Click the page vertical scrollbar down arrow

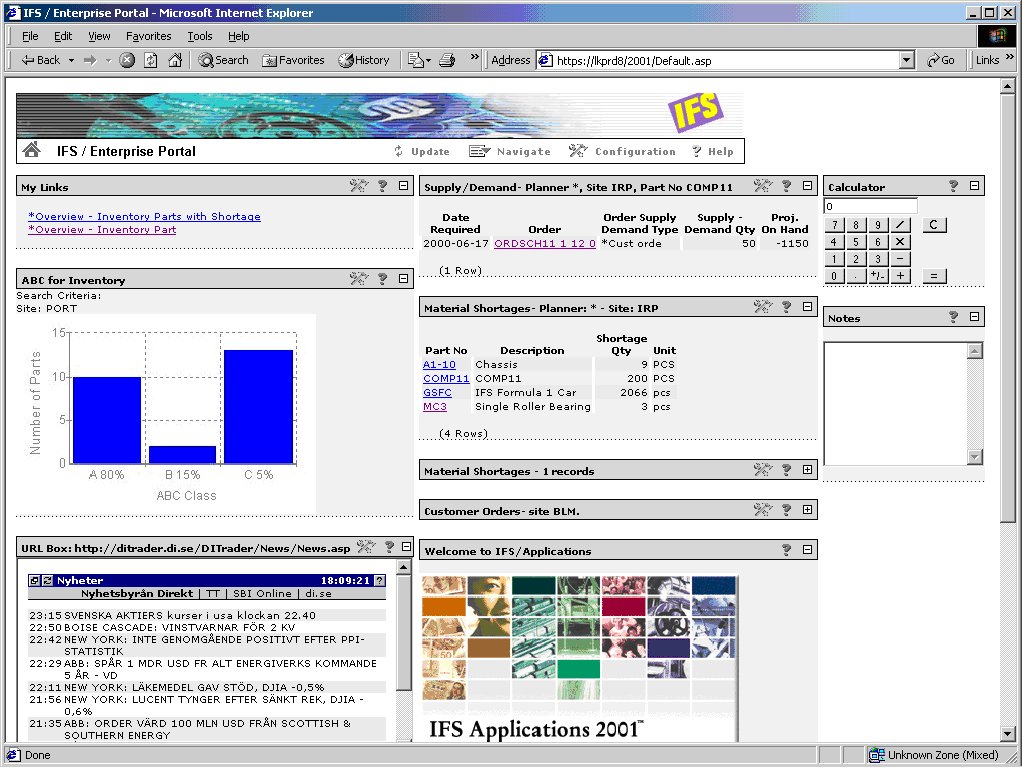coord(1007,734)
